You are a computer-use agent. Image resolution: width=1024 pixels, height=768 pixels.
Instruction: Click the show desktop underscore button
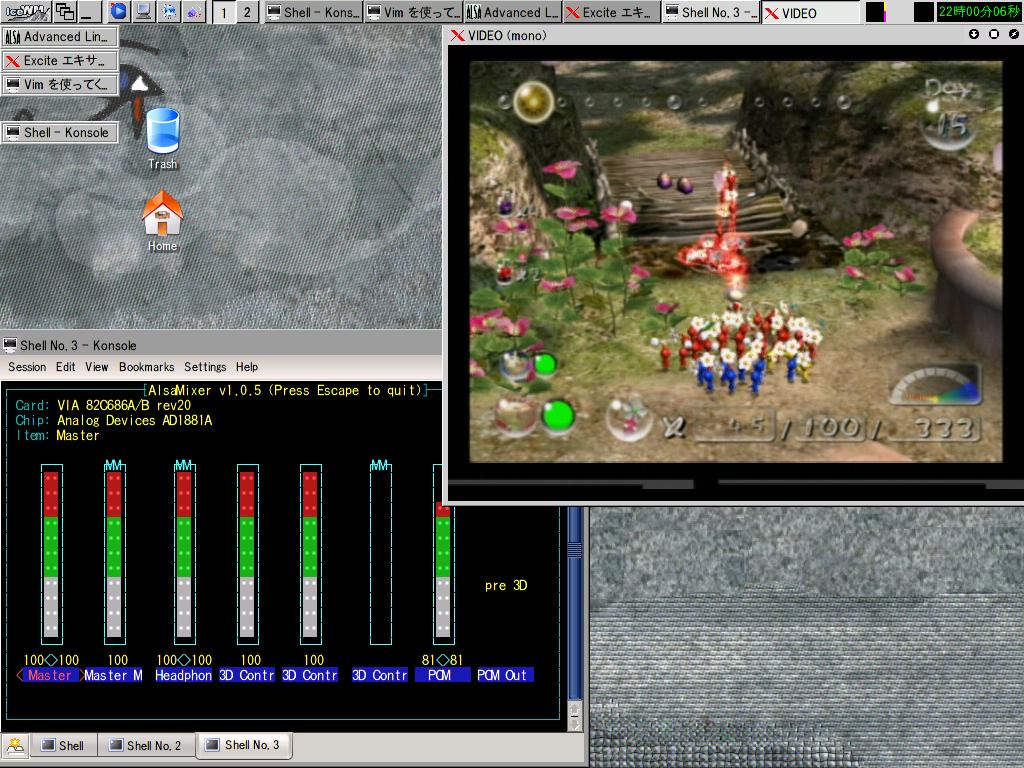tap(89, 12)
